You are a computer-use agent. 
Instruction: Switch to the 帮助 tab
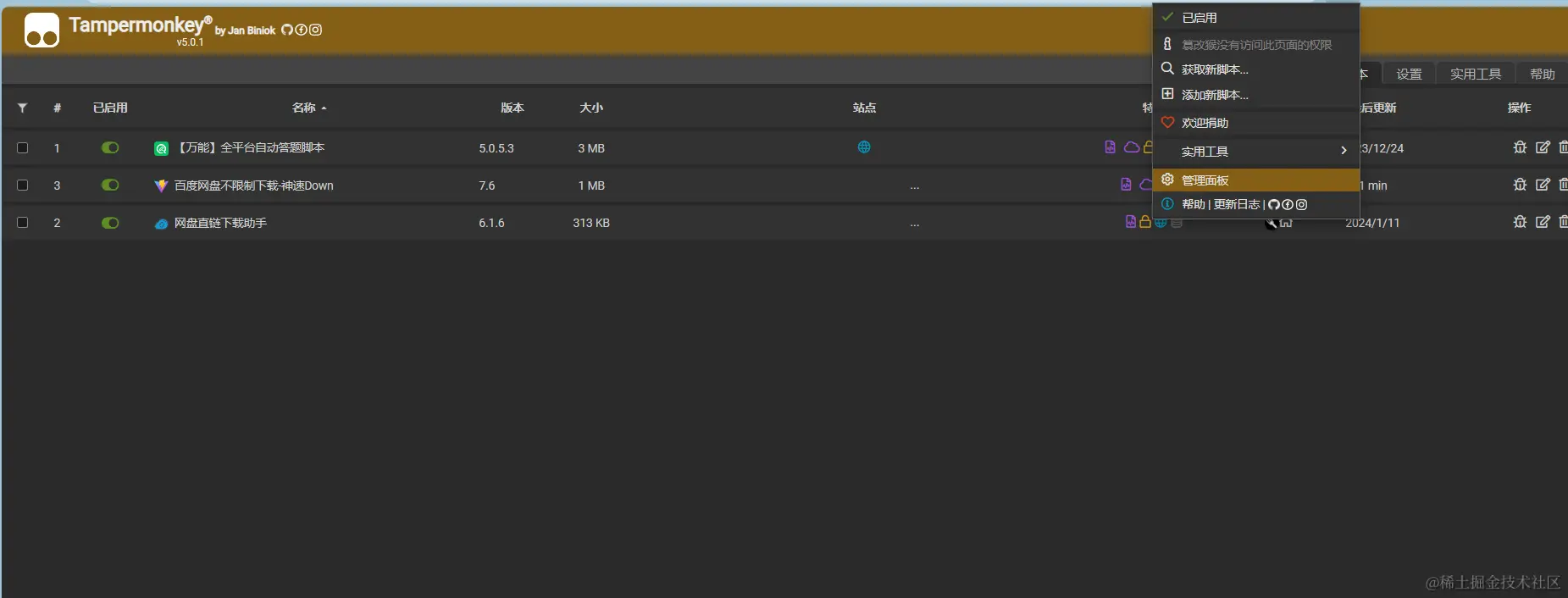(x=1542, y=74)
